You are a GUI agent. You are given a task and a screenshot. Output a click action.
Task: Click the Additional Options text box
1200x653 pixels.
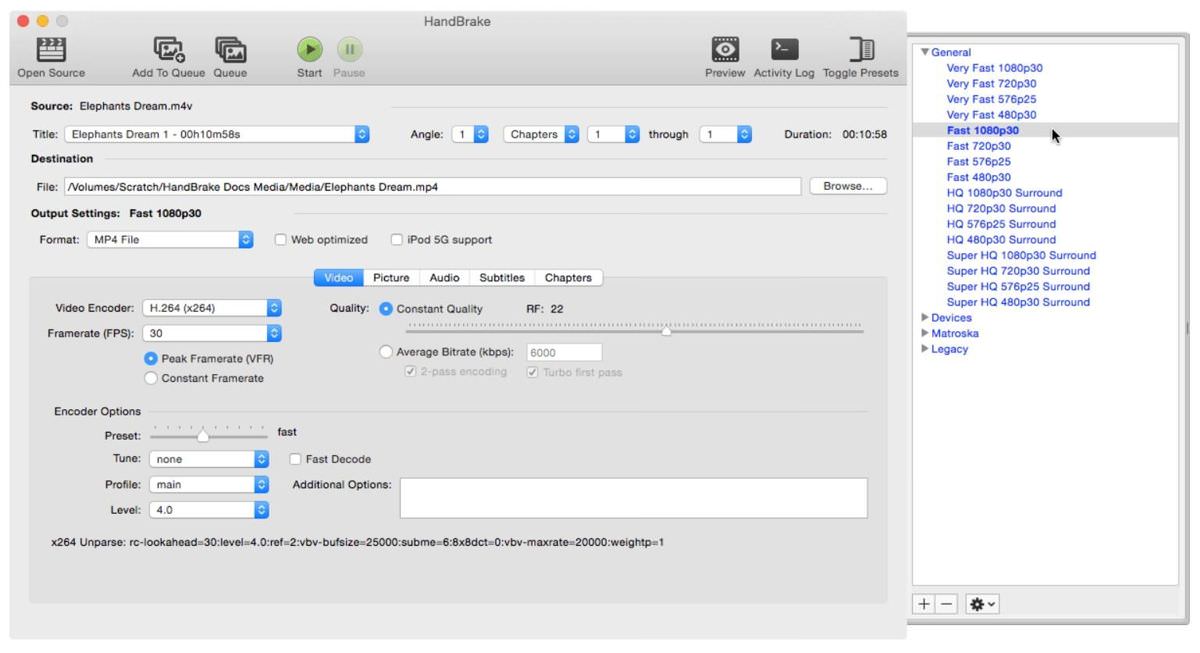pos(633,498)
